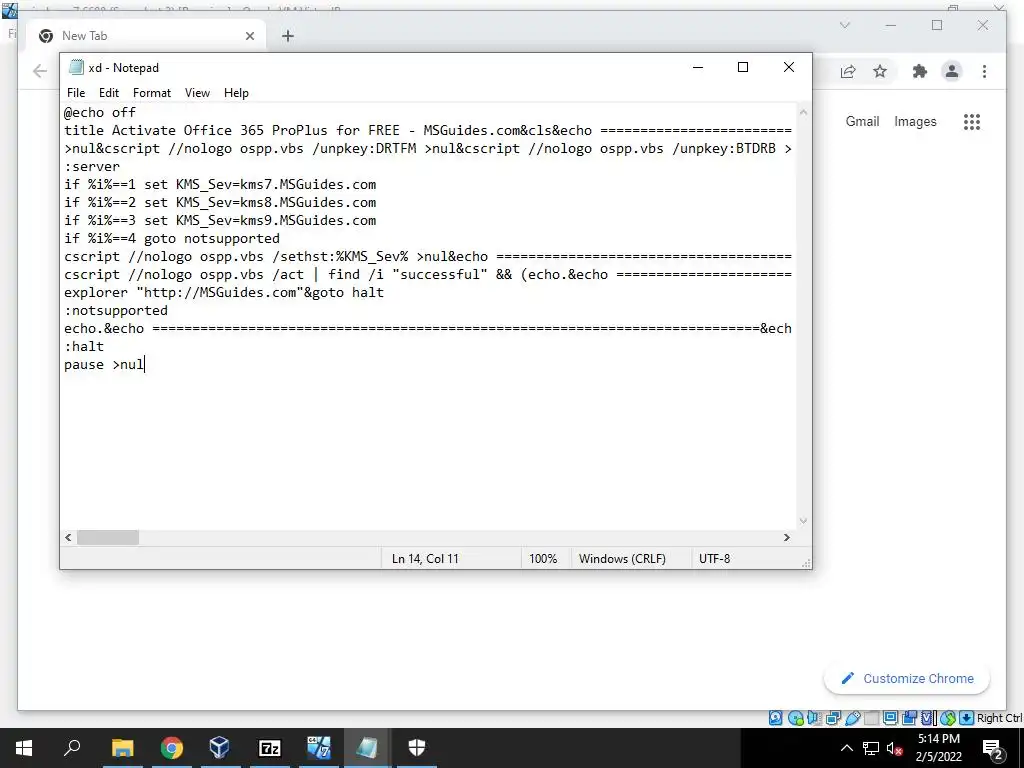The width and height of the screenshot is (1024, 768).
Task: Open Notepad Edit menu
Action: pos(108,93)
